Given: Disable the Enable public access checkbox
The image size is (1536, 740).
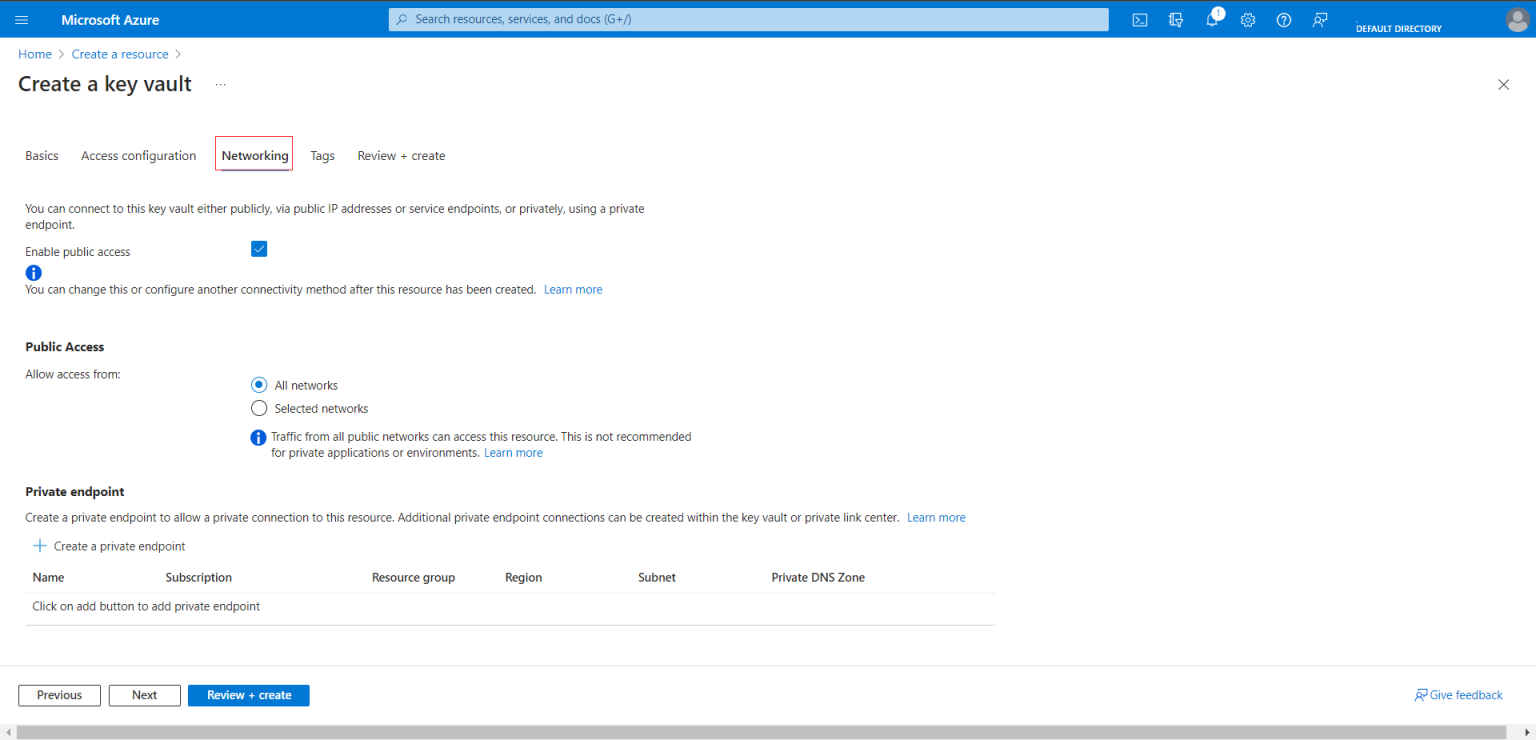Looking at the screenshot, I should [x=259, y=248].
